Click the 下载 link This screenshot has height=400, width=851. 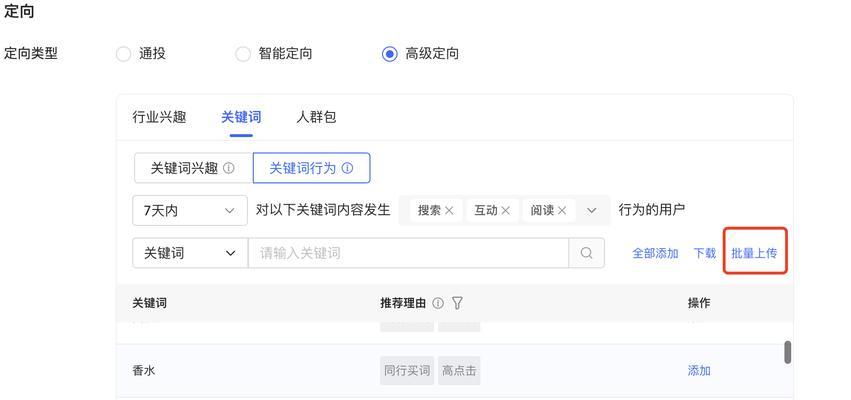pyautogui.click(x=704, y=253)
